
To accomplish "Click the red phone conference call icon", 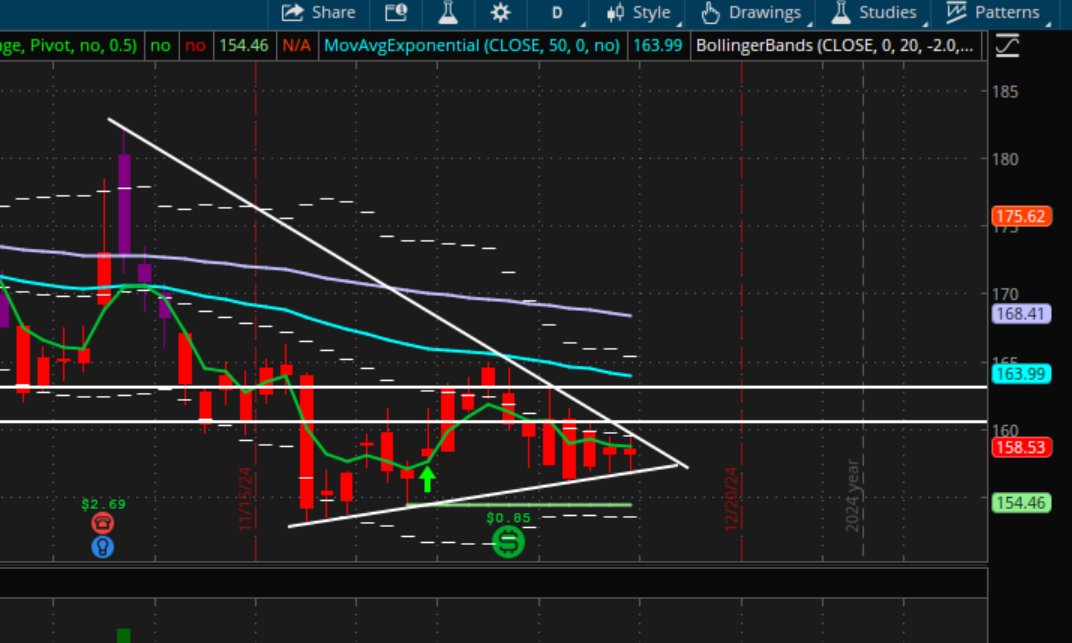I will point(103,523).
